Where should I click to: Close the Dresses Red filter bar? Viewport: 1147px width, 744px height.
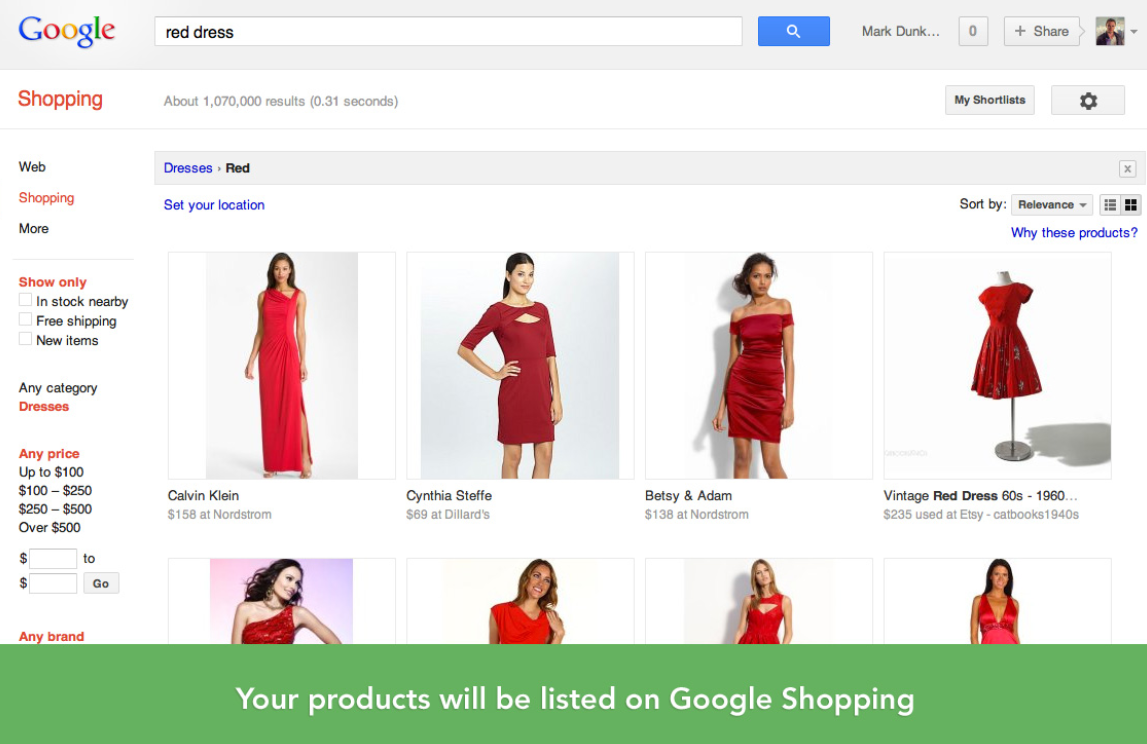1127,168
